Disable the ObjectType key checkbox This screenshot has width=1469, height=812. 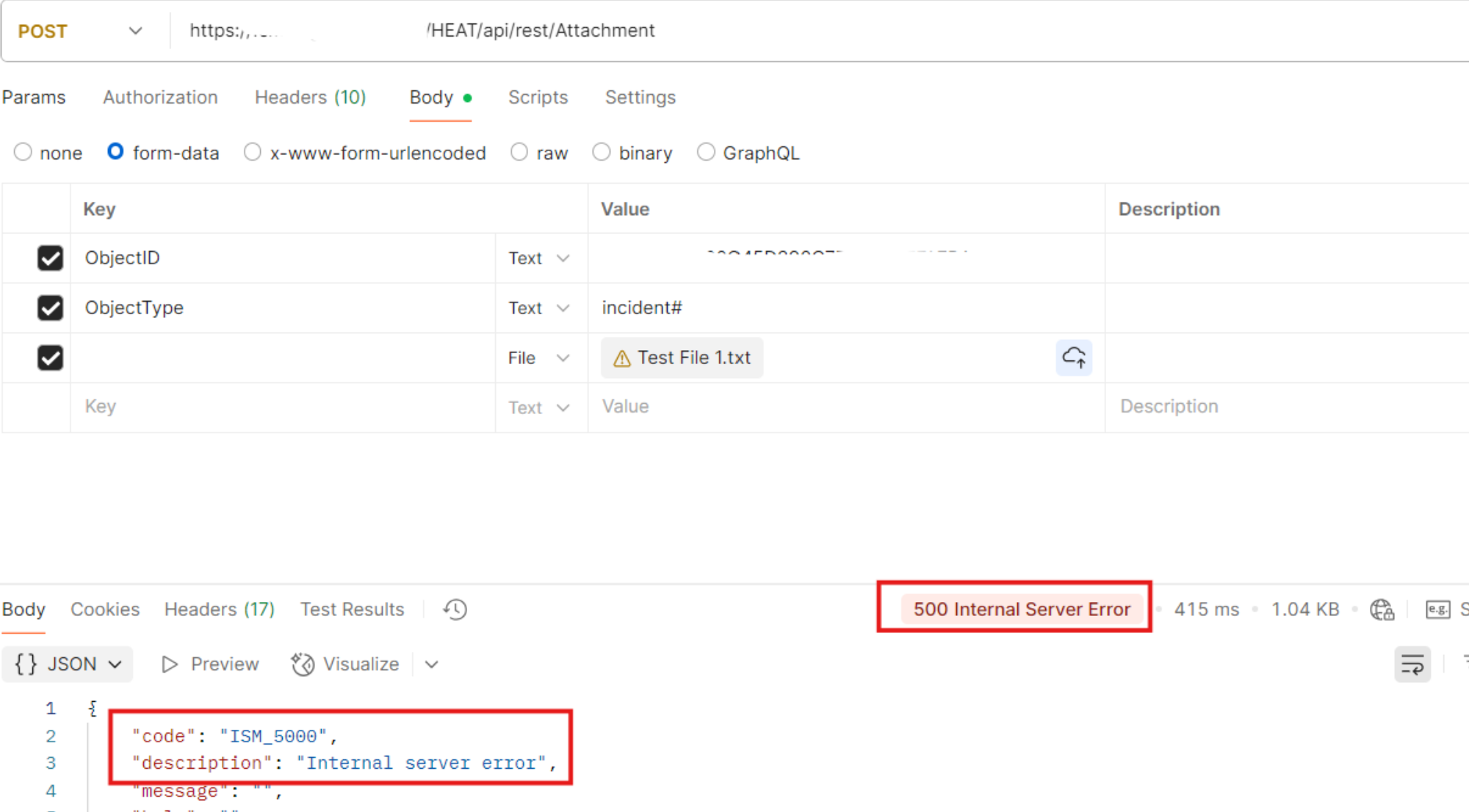(50, 308)
